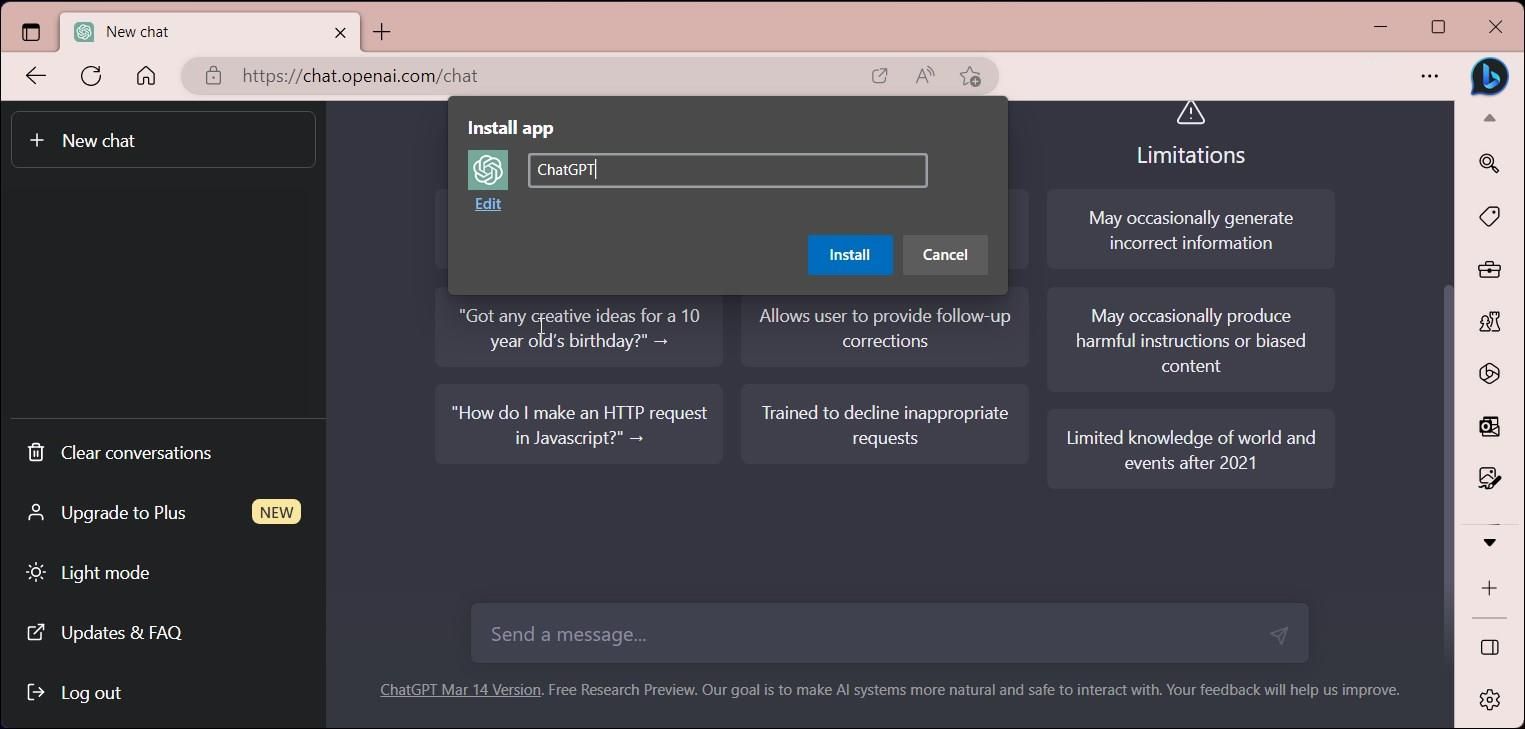Image resolution: width=1525 pixels, height=729 pixels.
Task: Open Outlook from the sidebar
Action: [x=1489, y=426]
